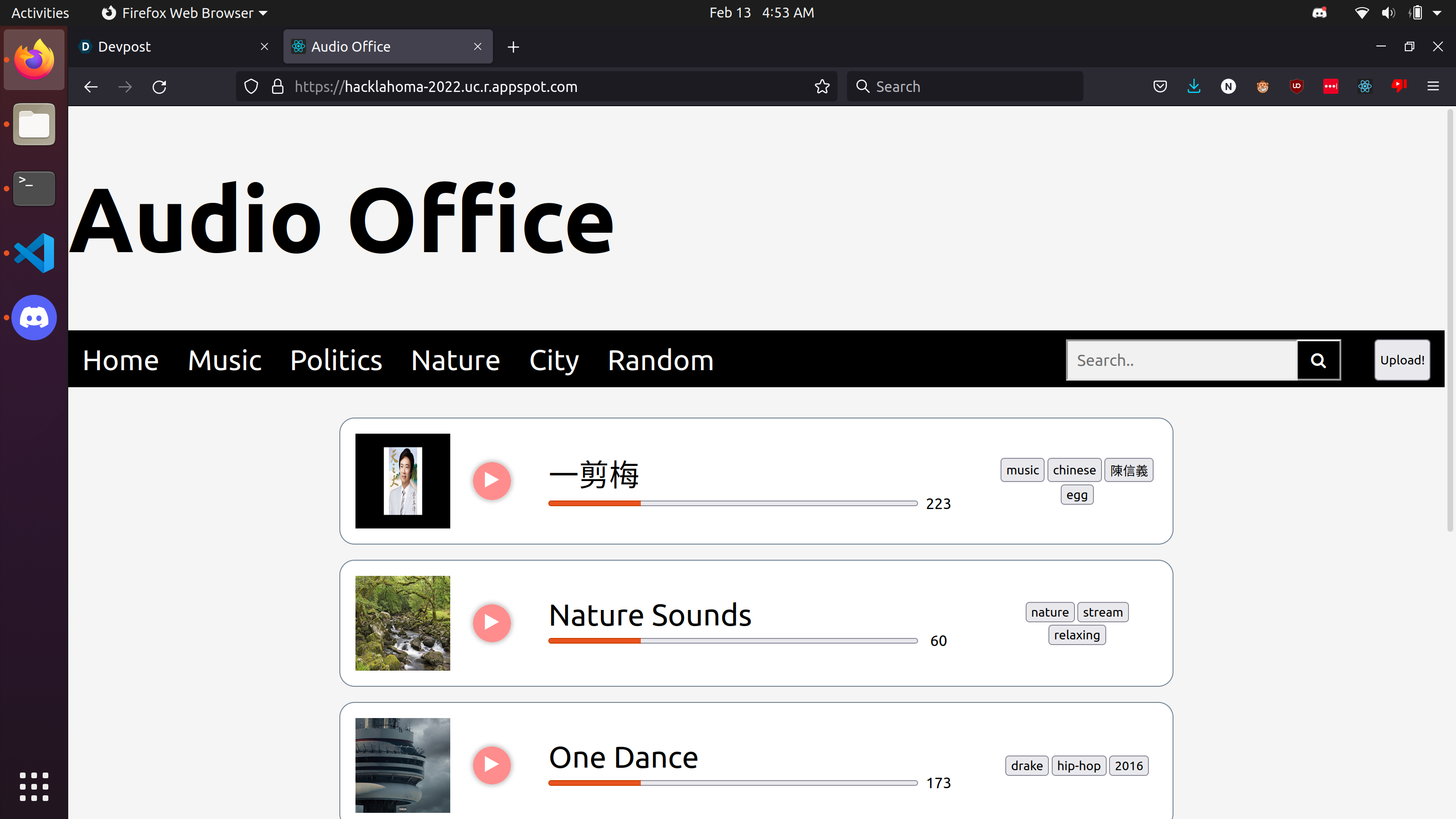Open Discord from the Ubuntu dock
1456x819 pixels.
point(34,318)
